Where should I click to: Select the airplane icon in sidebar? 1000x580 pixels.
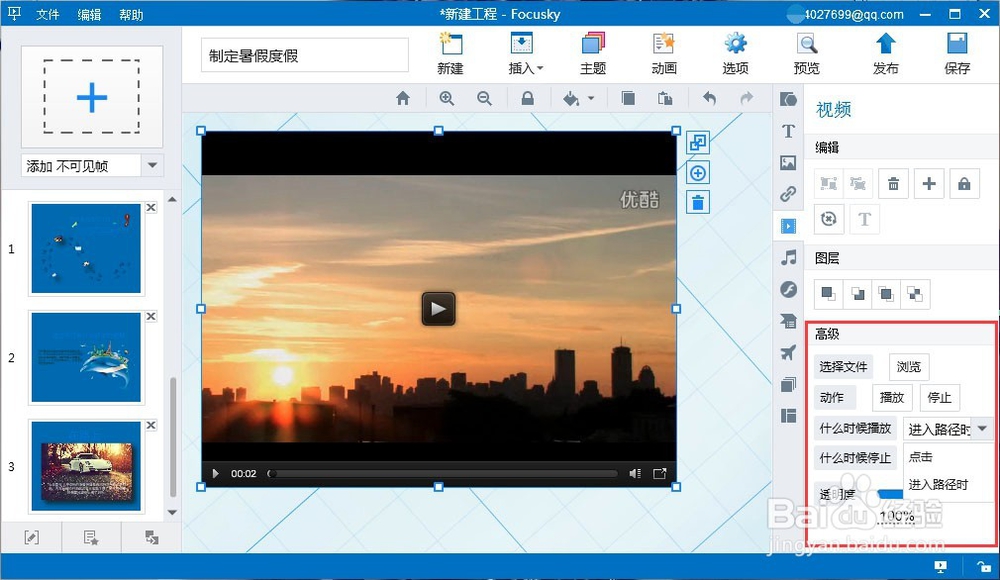(788, 352)
